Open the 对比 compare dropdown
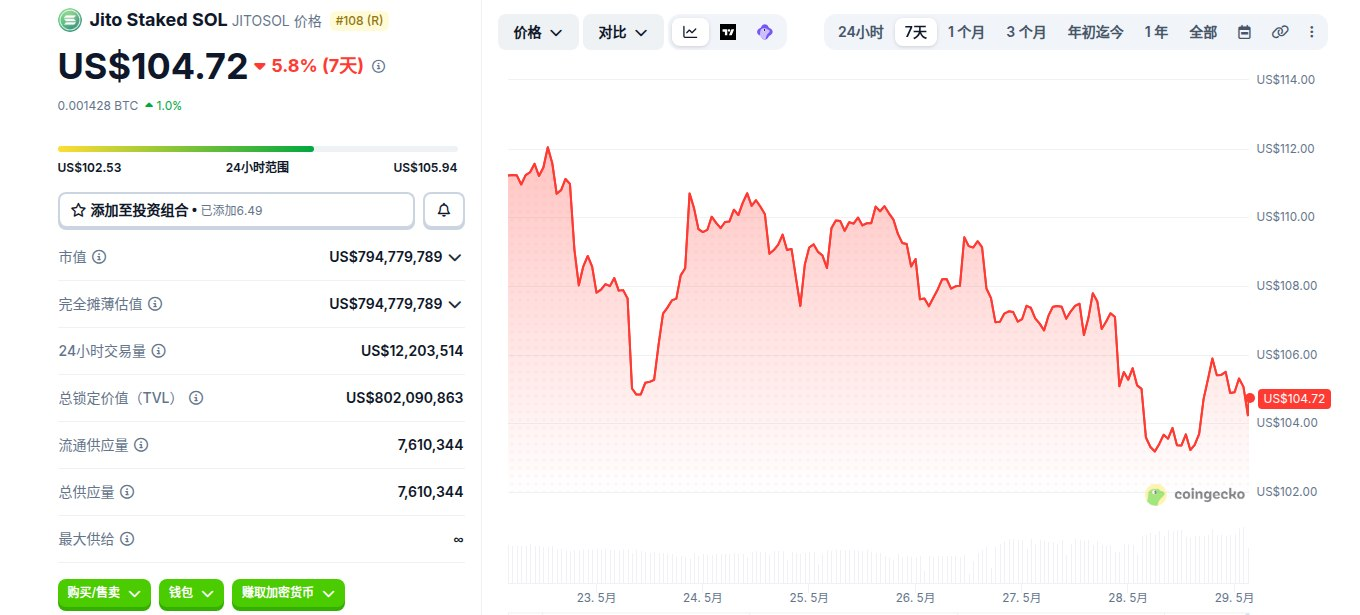1360x615 pixels. click(x=623, y=32)
